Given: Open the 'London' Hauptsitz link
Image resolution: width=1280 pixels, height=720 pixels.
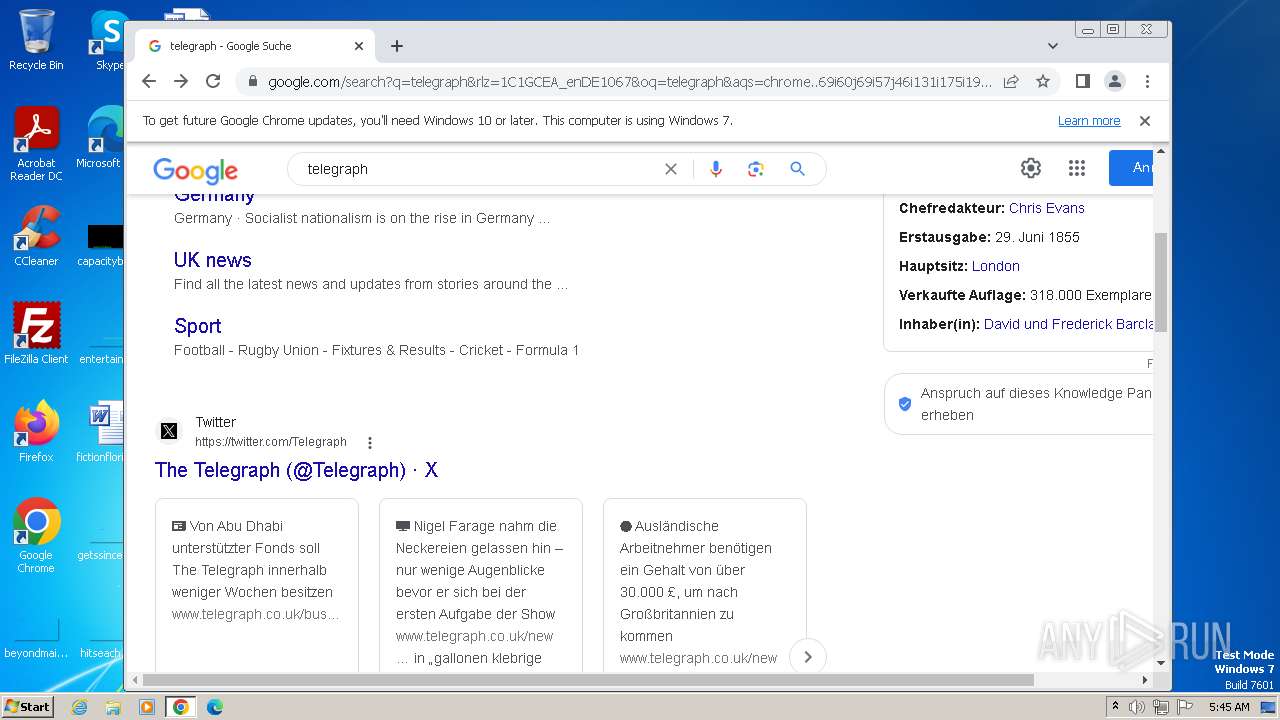Looking at the screenshot, I should [996, 266].
